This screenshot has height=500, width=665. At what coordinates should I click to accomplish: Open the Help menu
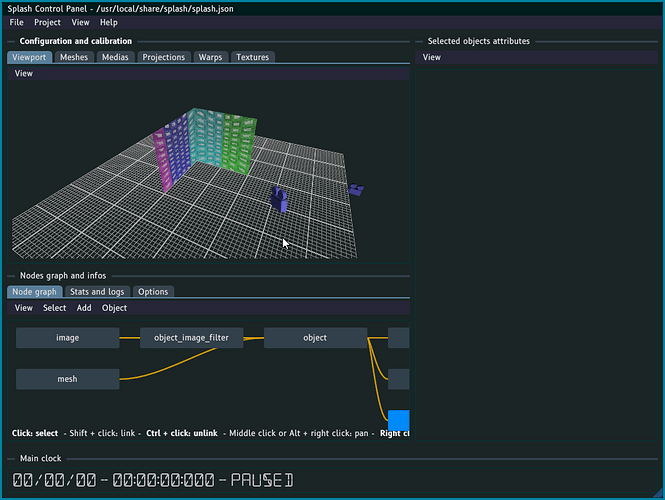click(x=108, y=22)
